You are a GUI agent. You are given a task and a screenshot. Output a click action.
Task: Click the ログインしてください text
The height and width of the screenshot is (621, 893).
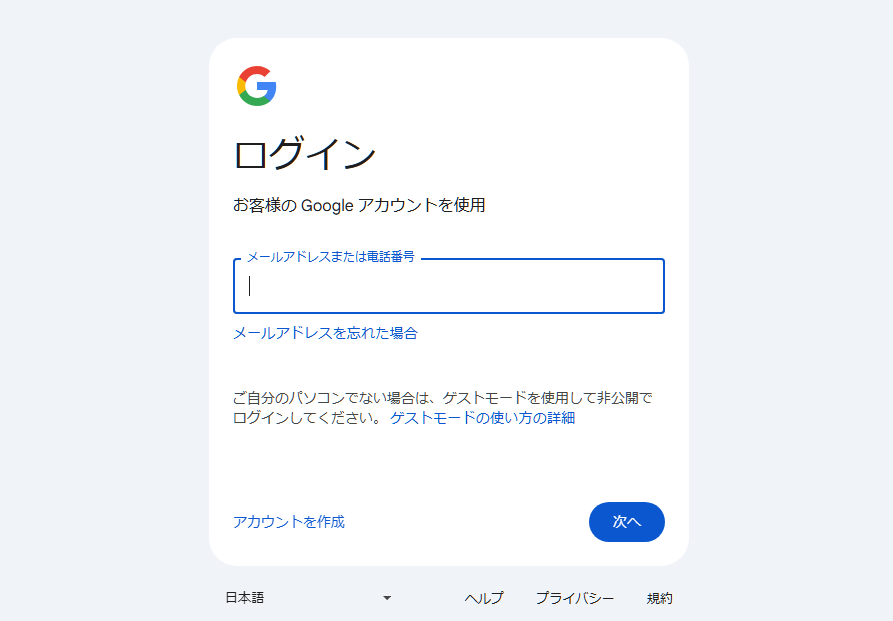(x=305, y=418)
